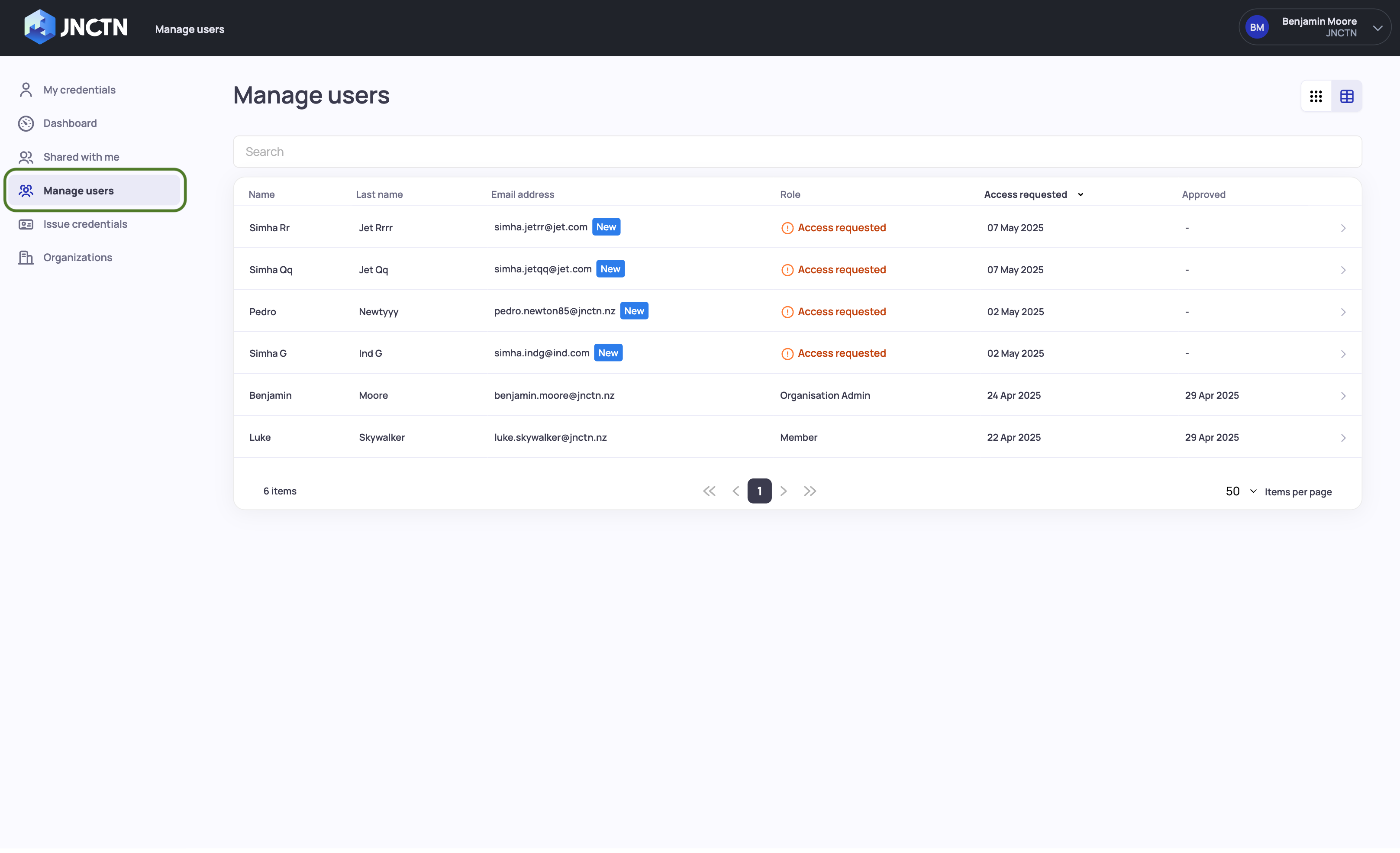The image size is (1400, 853).
Task: Select Issue credentials in sidebar
Action: (x=85, y=224)
